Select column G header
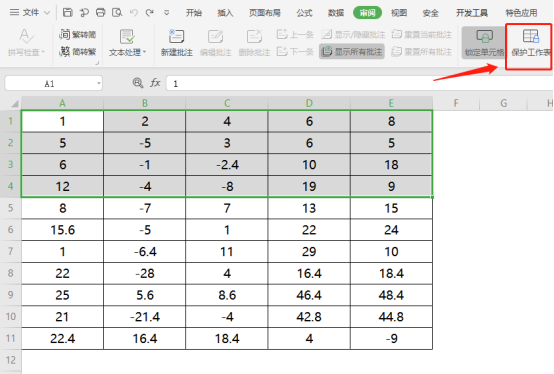The height and width of the screenshot is (374, 554). tap(503, 103)
